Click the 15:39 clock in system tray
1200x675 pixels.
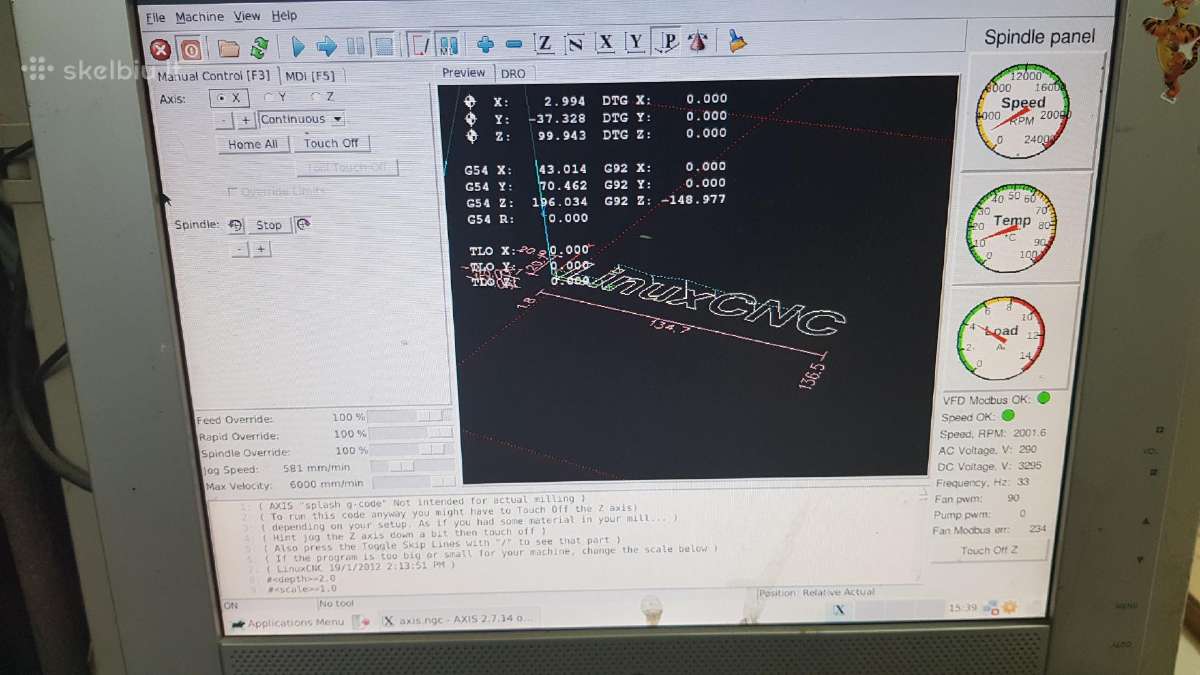point(961,607)
